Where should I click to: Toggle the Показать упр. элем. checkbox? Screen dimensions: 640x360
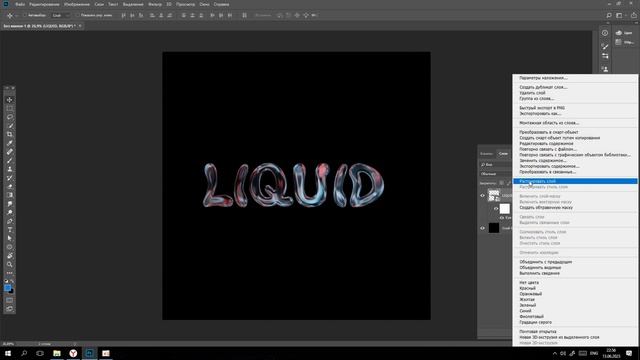click(77, 15)
